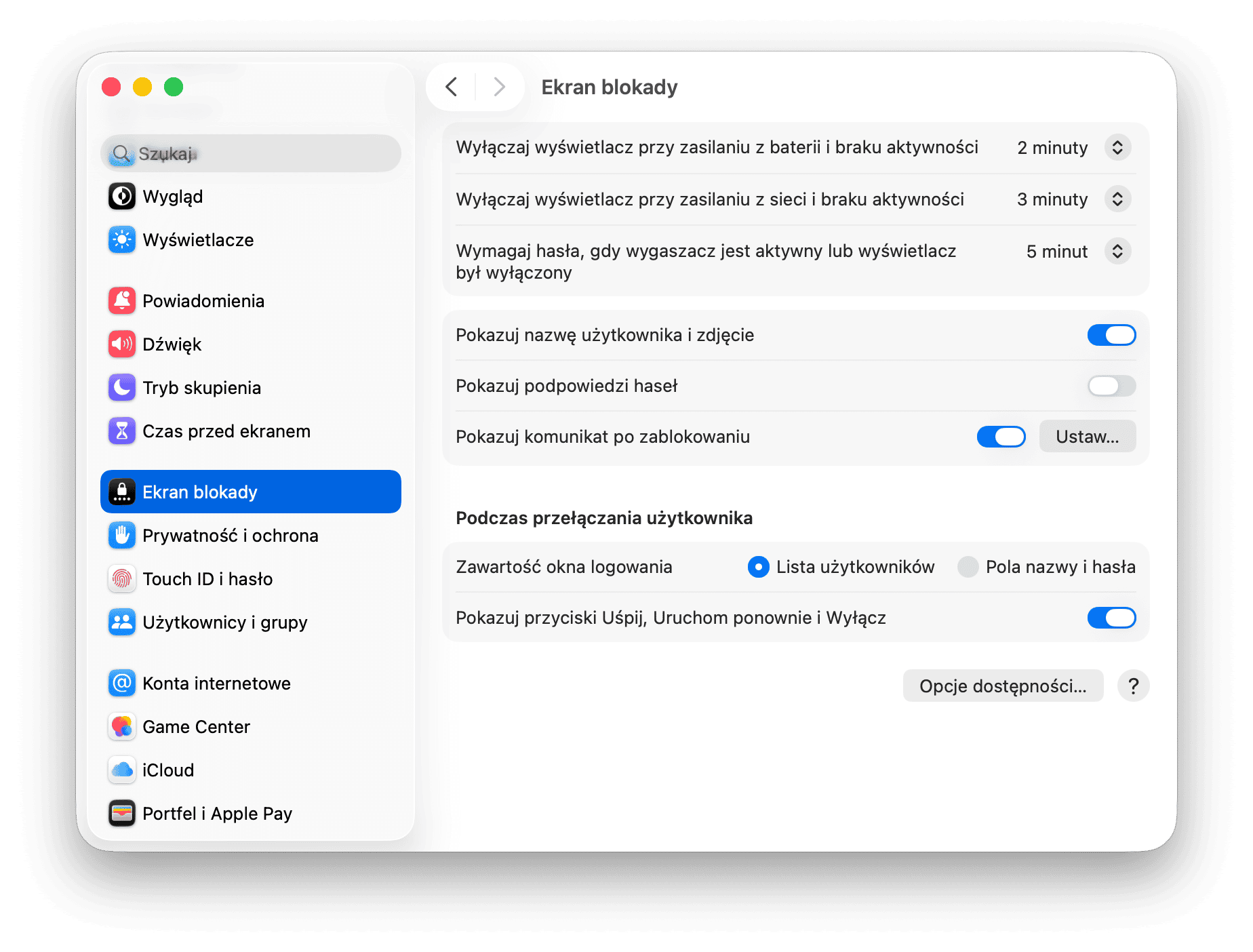Open the 5 minut password requirement stepper

[x=1118, y=251]
